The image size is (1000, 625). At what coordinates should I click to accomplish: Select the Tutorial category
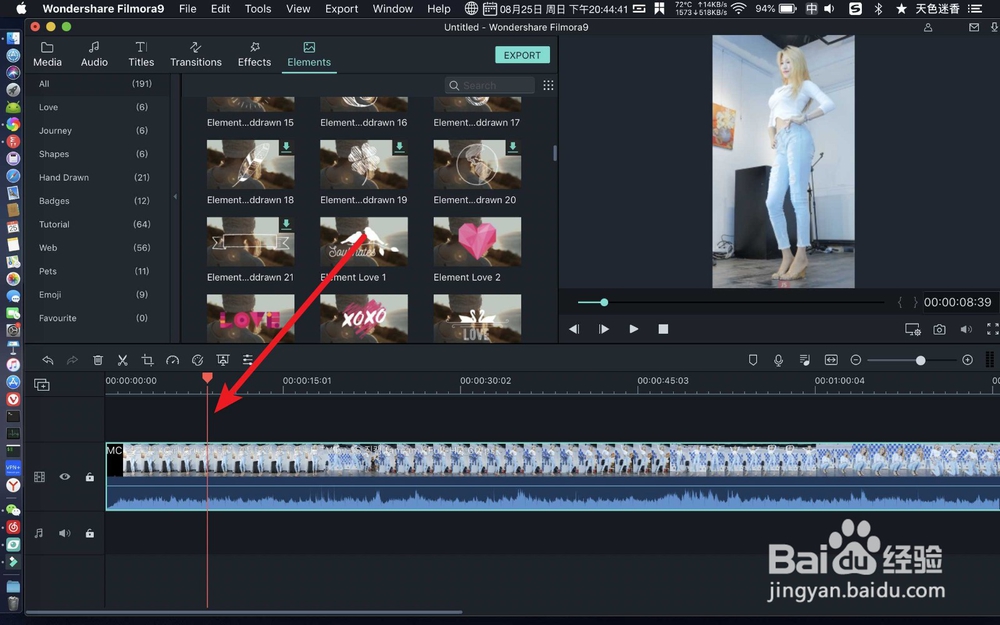[54, 224]
